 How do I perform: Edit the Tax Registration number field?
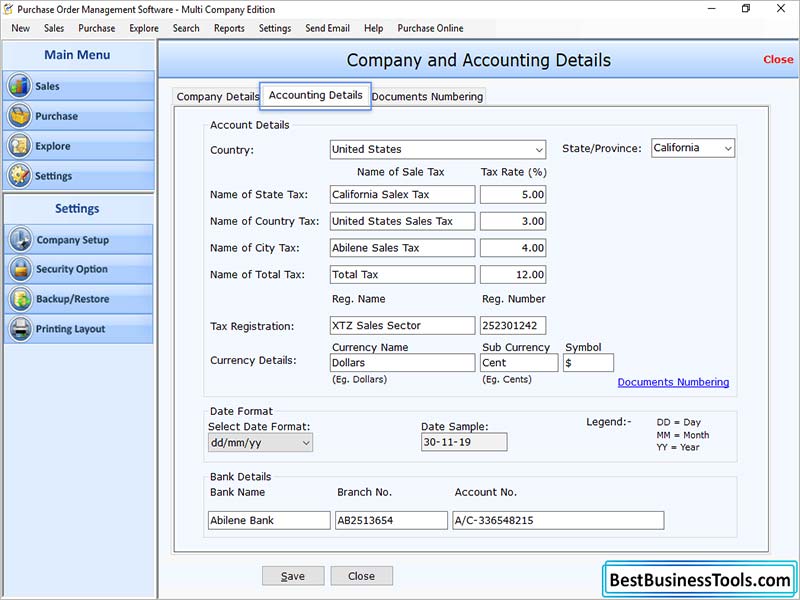coord(513,325)
